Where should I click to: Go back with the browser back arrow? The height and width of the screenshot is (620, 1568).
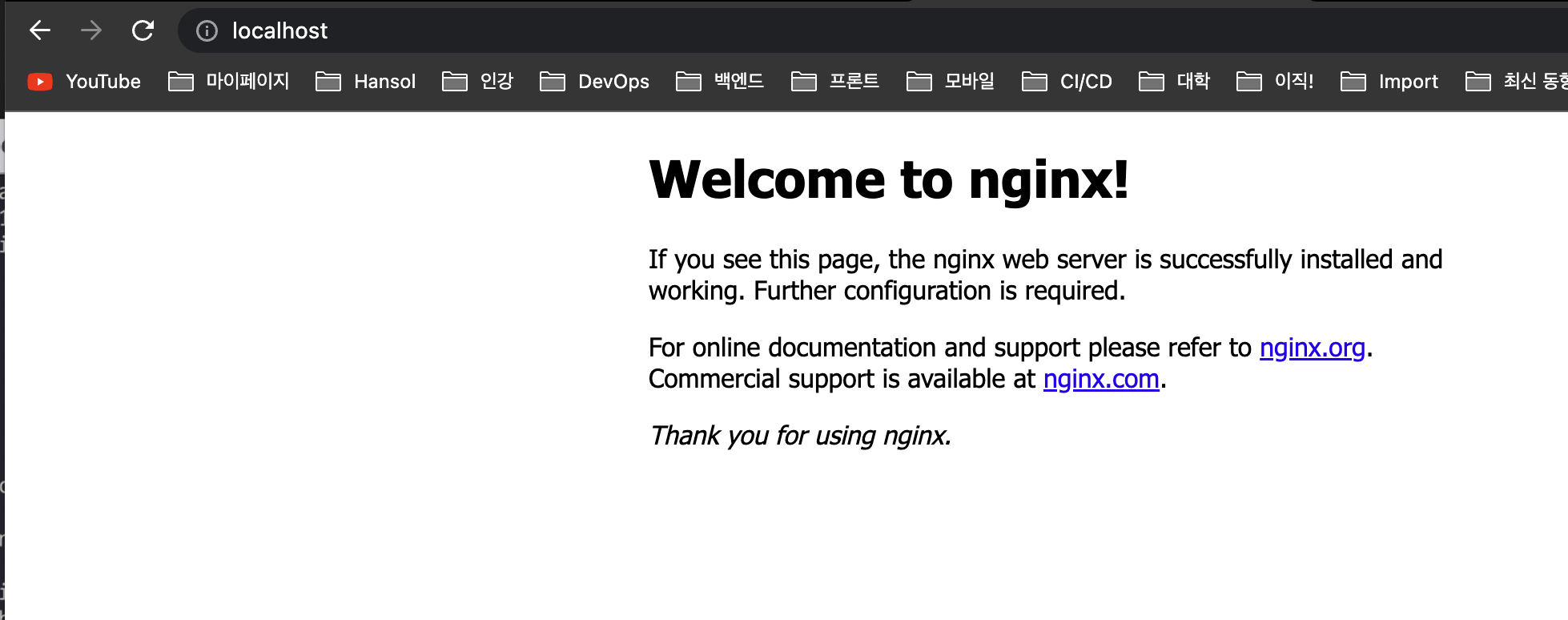pos(39,30)
